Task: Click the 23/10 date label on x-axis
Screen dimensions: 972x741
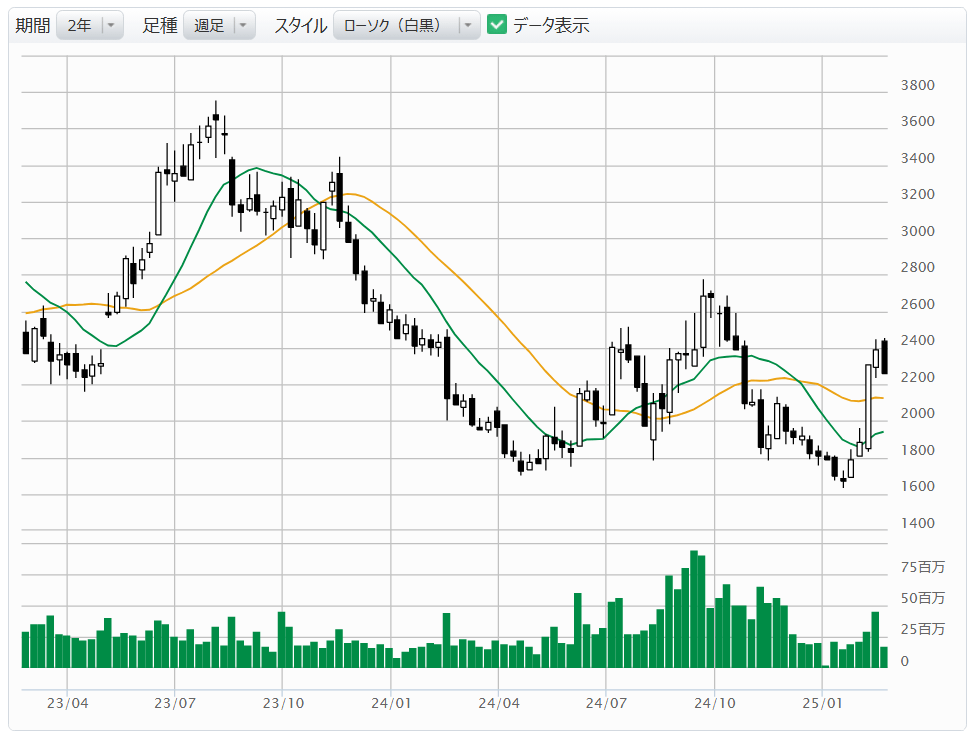Action: click(283, 703)
